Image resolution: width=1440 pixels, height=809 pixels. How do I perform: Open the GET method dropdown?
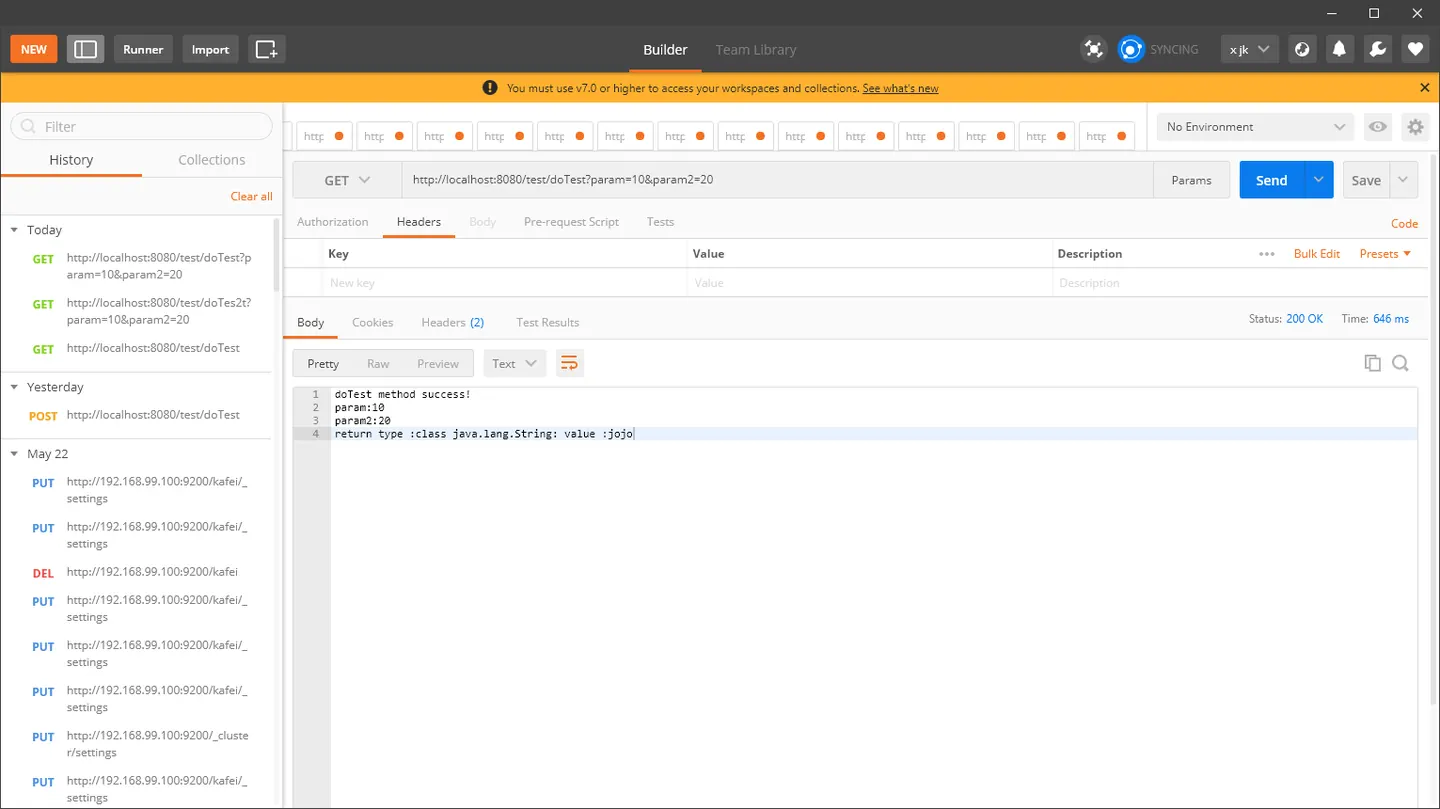coord(348,180)
